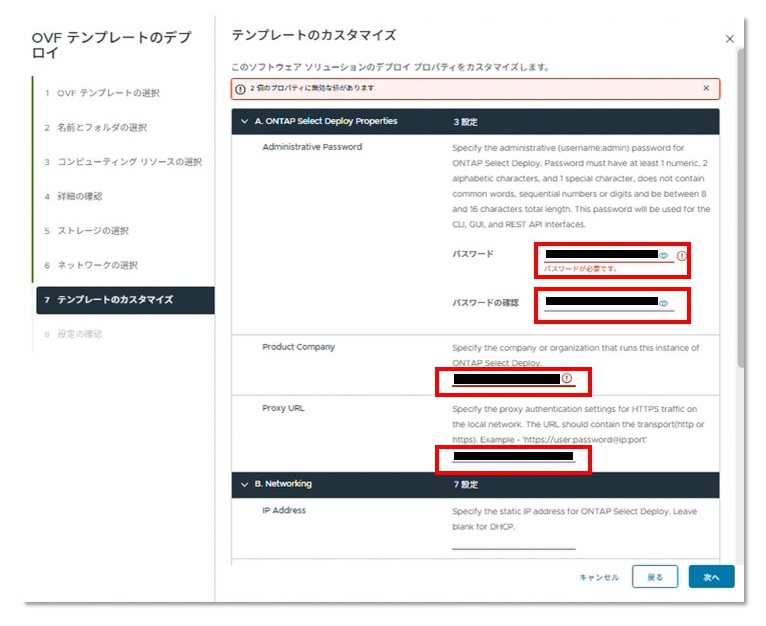Dismiss the invalid properties error banner
Viewport: 766px width, 626px height.
point(706,88)
